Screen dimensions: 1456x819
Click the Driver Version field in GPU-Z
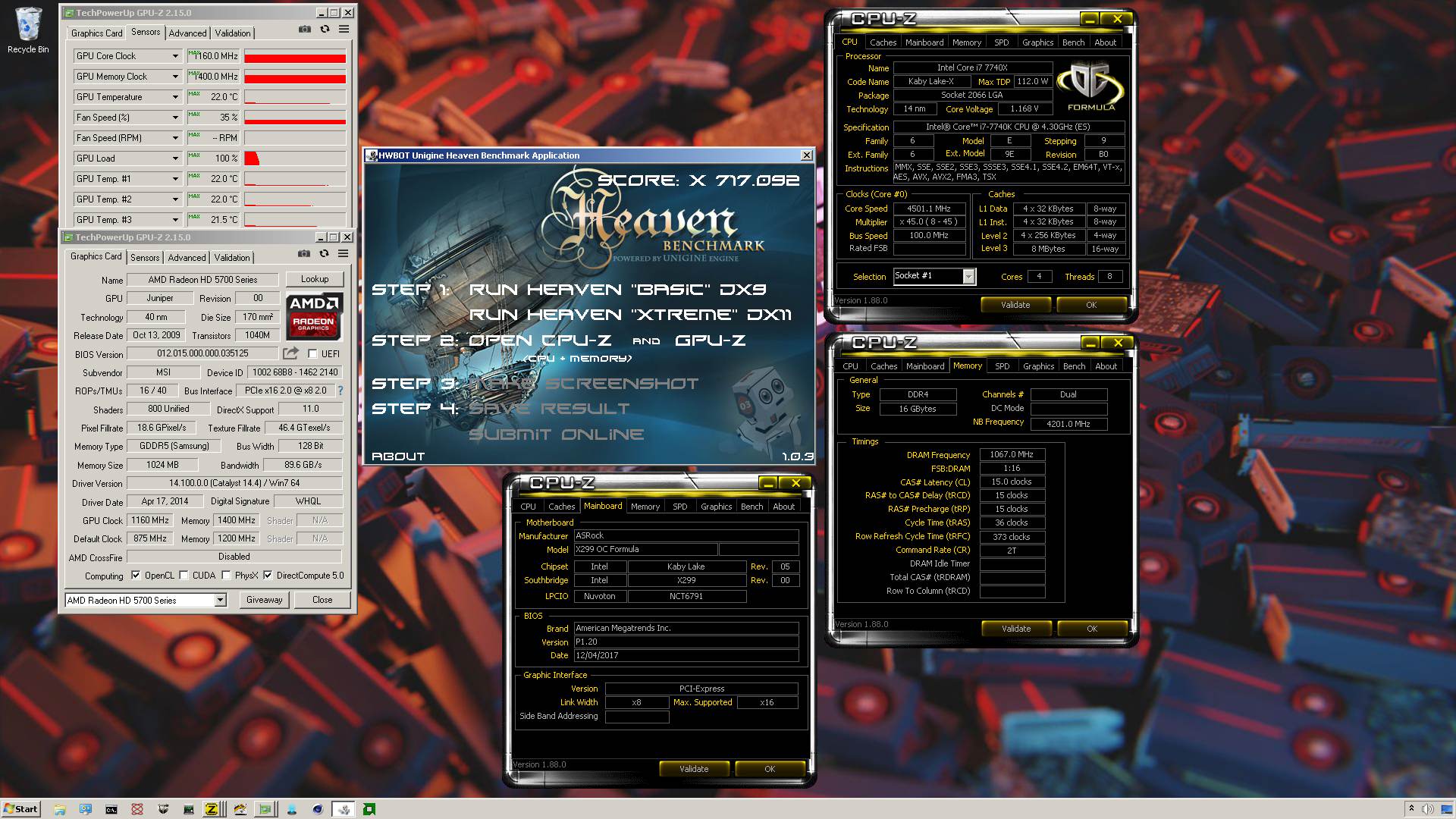coord(234,483)
